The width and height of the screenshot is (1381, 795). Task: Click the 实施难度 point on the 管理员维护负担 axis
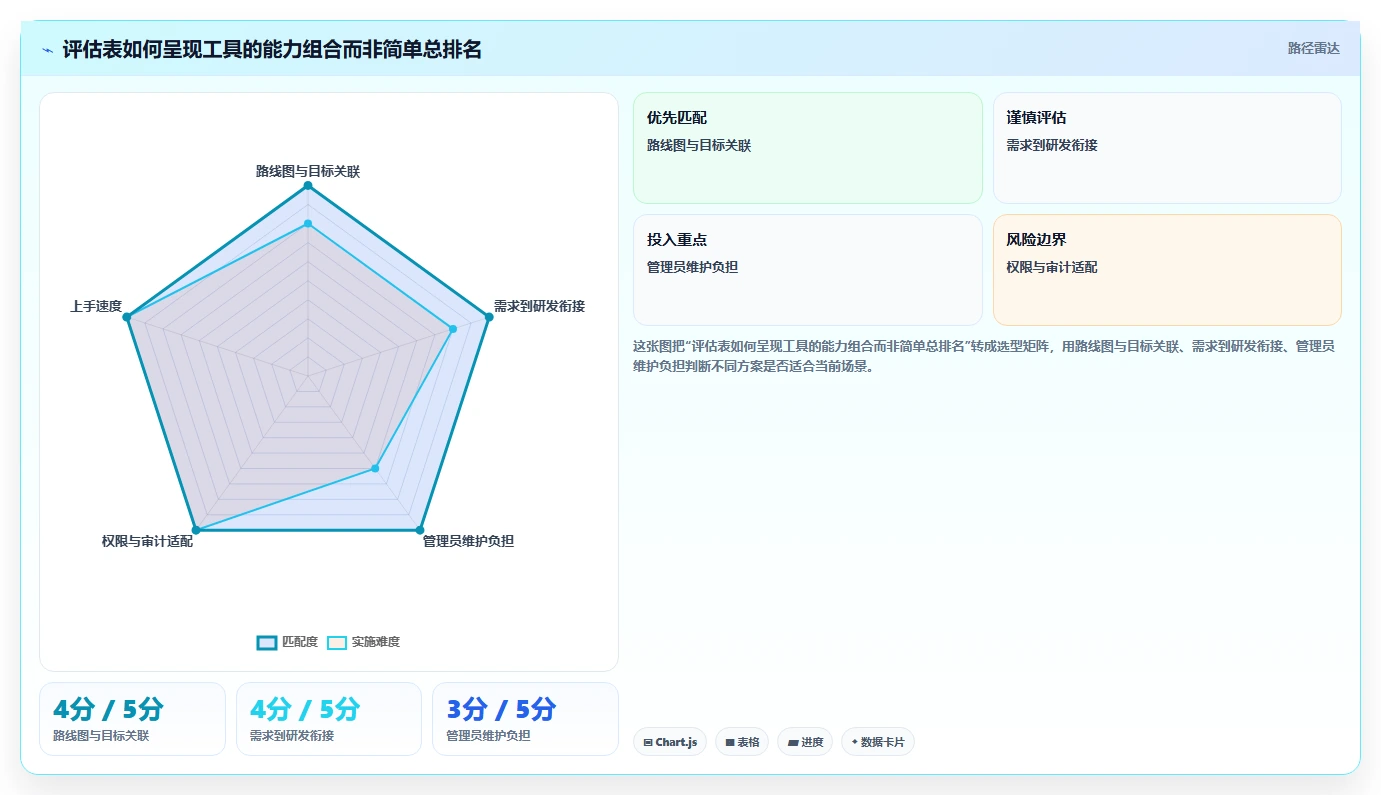376,468
